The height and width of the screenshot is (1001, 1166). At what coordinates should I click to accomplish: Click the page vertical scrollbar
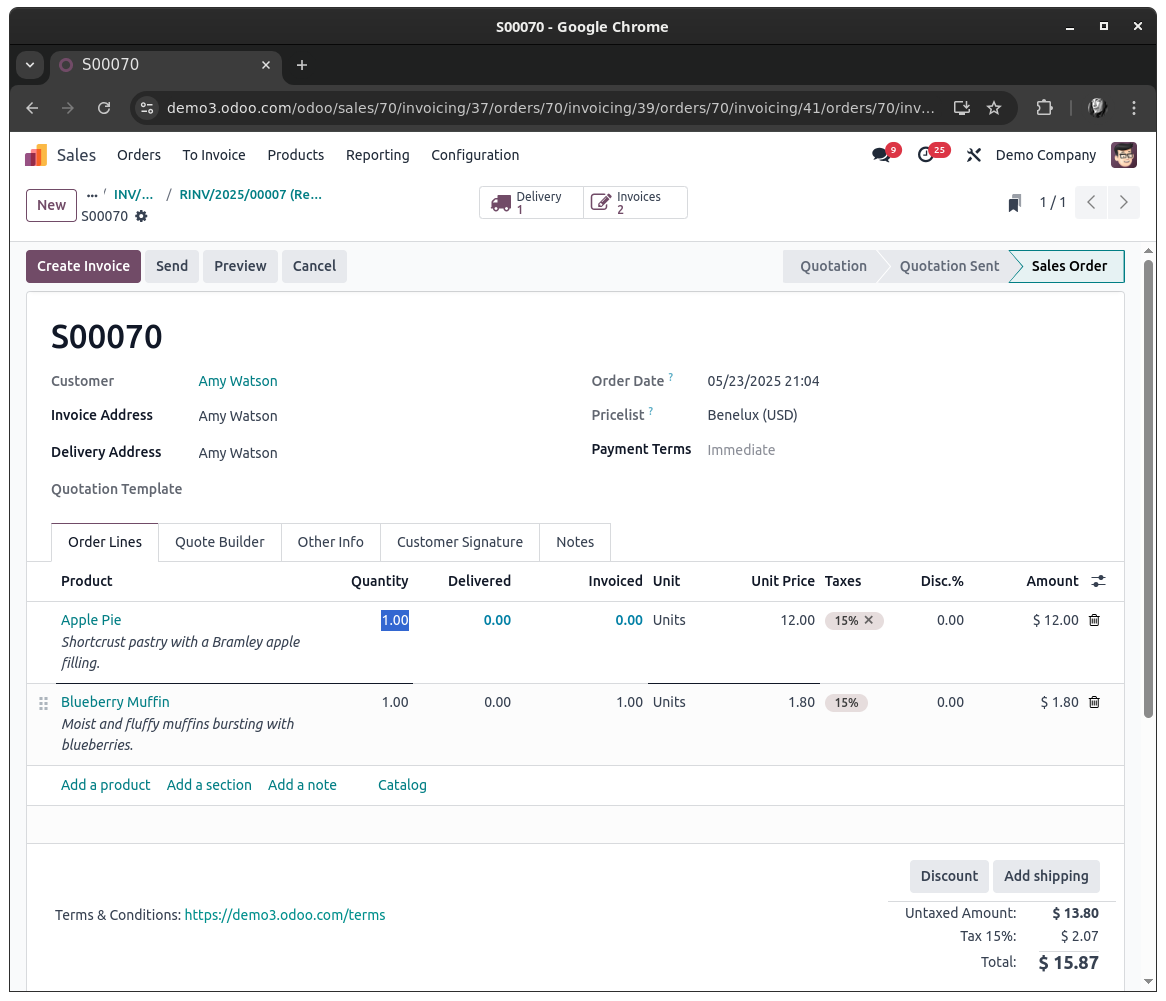1148,488
